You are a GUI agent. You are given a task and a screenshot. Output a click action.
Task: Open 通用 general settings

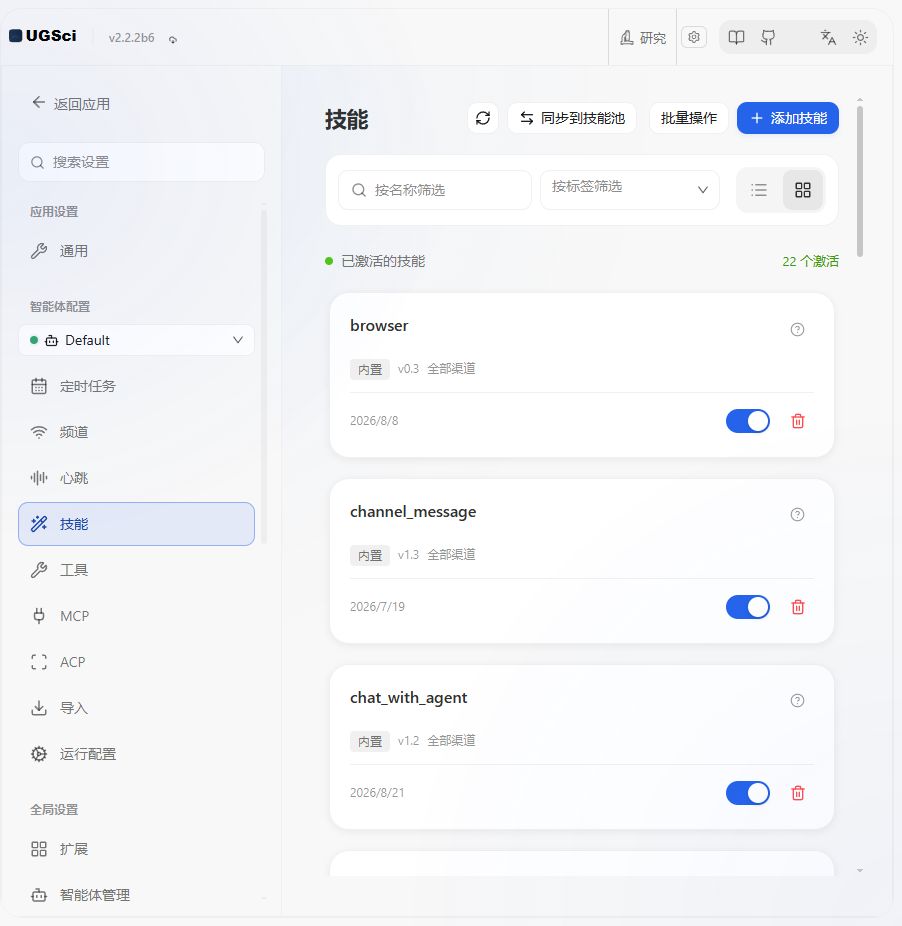(136, 251)
